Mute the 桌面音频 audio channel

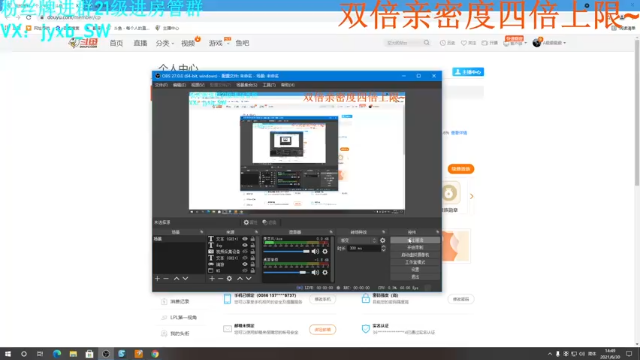[x=315, y=272]
